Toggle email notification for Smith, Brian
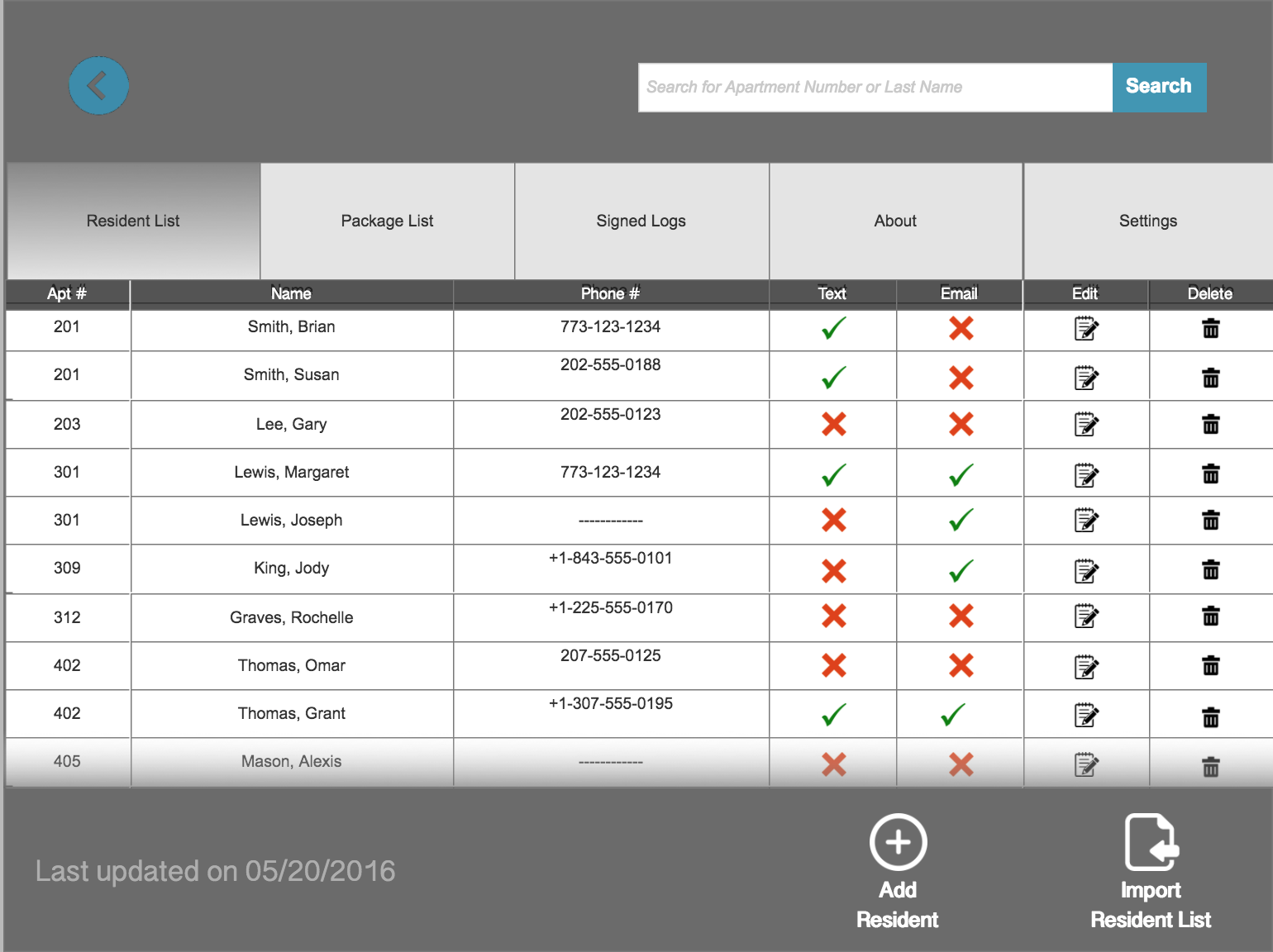The image size is (1273, 952). (961, 328)
